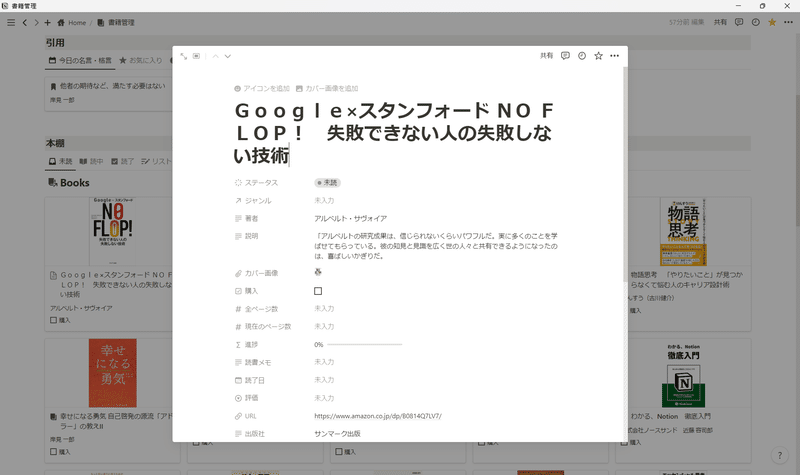Open the NO FLOP! book cover card

click(x=112, y=231)
